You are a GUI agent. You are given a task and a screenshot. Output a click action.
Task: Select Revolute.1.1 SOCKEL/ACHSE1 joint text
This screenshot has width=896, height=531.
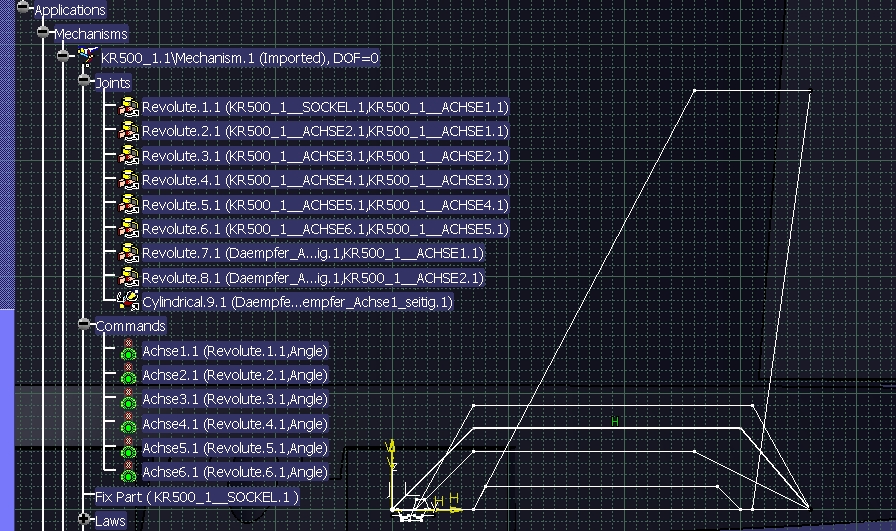[325, 107]
